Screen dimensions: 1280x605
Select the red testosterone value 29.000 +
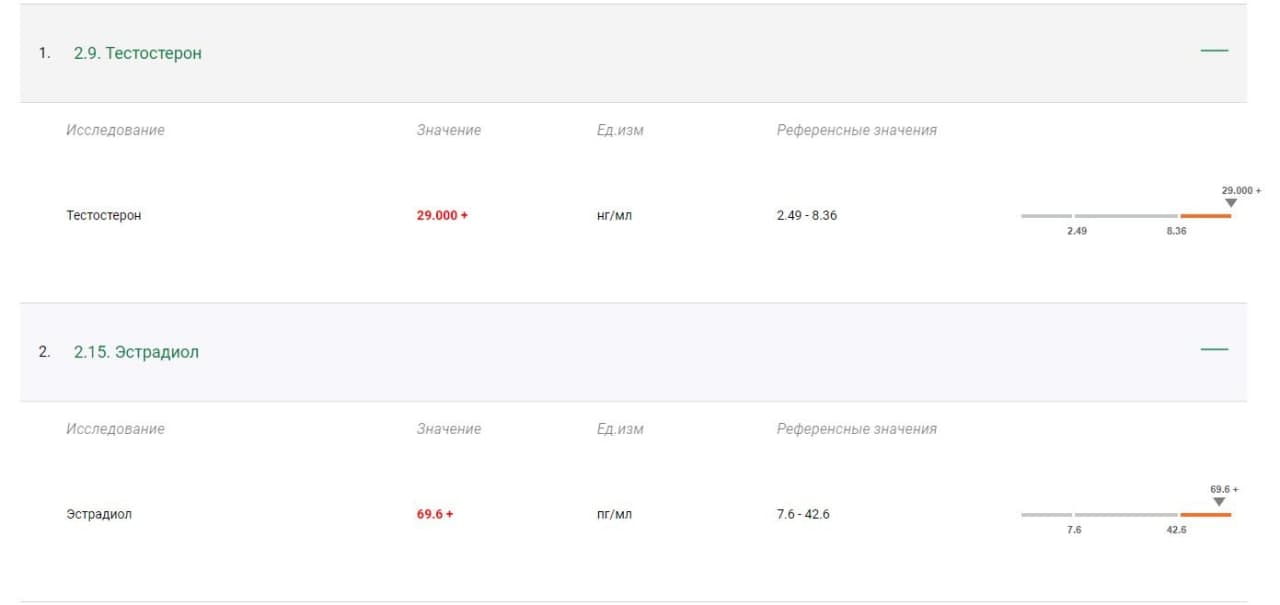[x=442, y=216]
